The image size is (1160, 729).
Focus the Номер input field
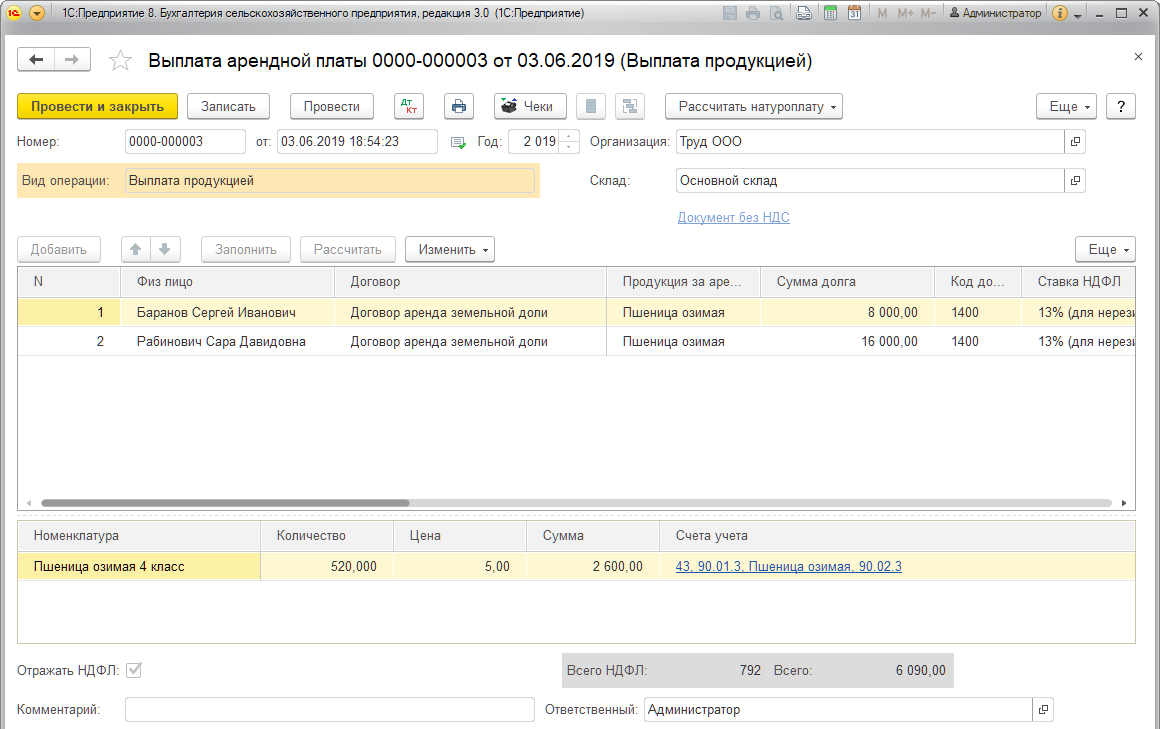pyautogui.click(x=185, y=141)
